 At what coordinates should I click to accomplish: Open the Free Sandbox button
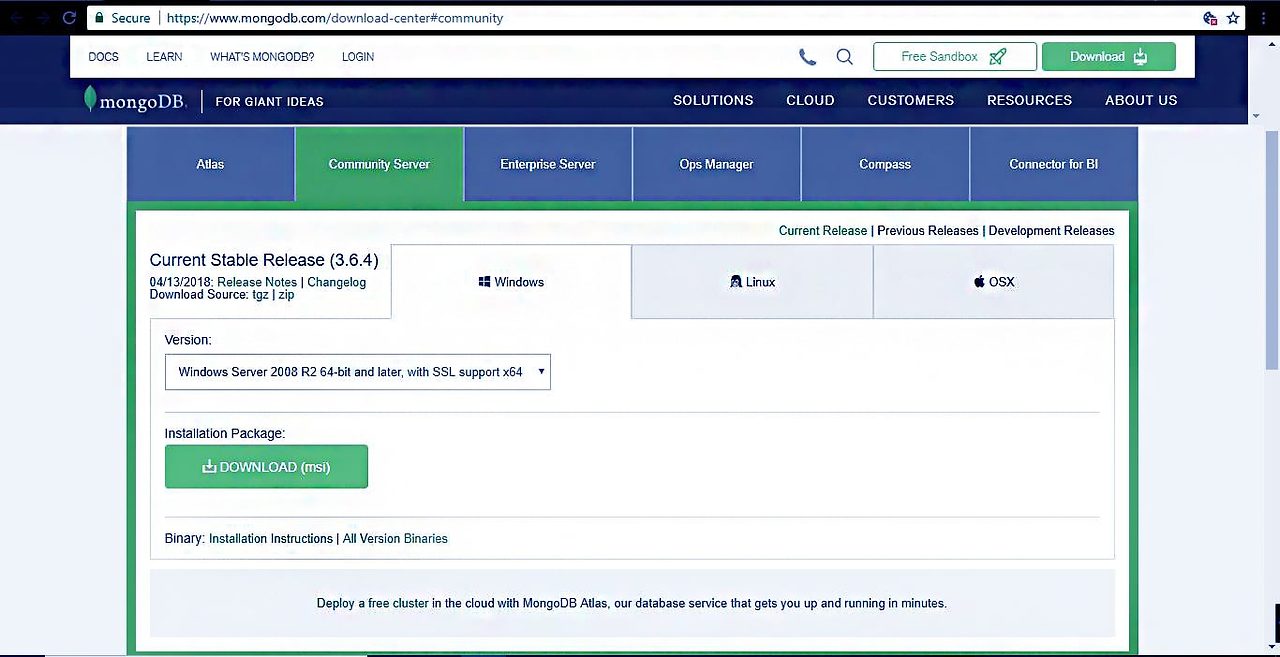pos(955,57)
